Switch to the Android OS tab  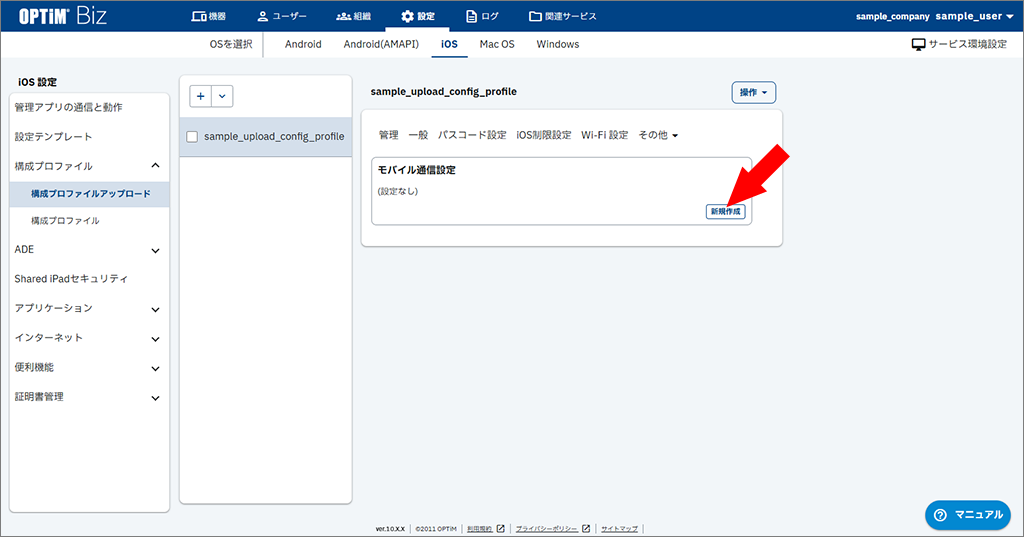[x=303, y=44]
